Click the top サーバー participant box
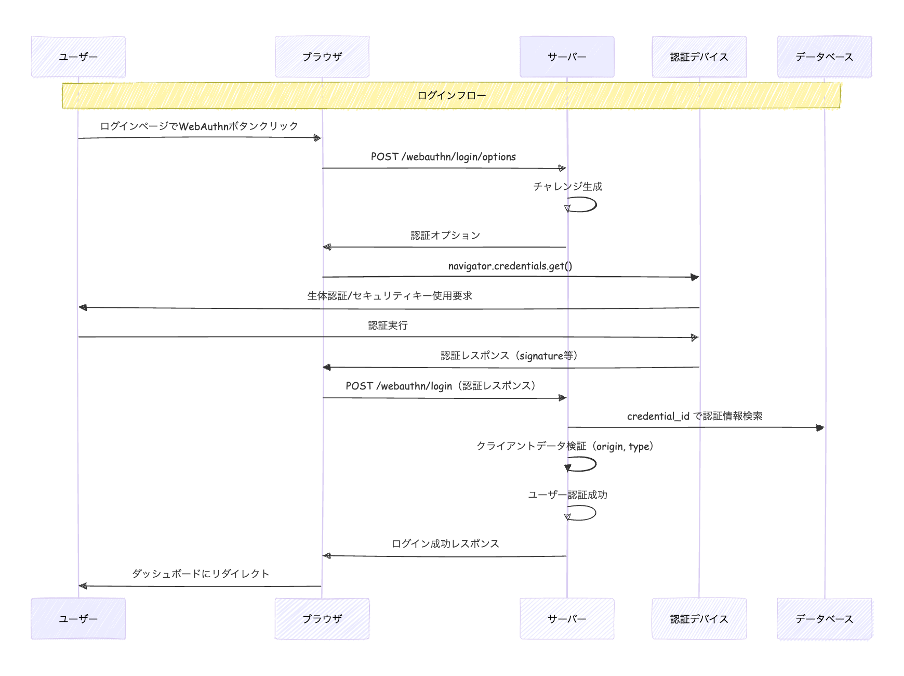 pyautogui.click(x=567, y=57)
